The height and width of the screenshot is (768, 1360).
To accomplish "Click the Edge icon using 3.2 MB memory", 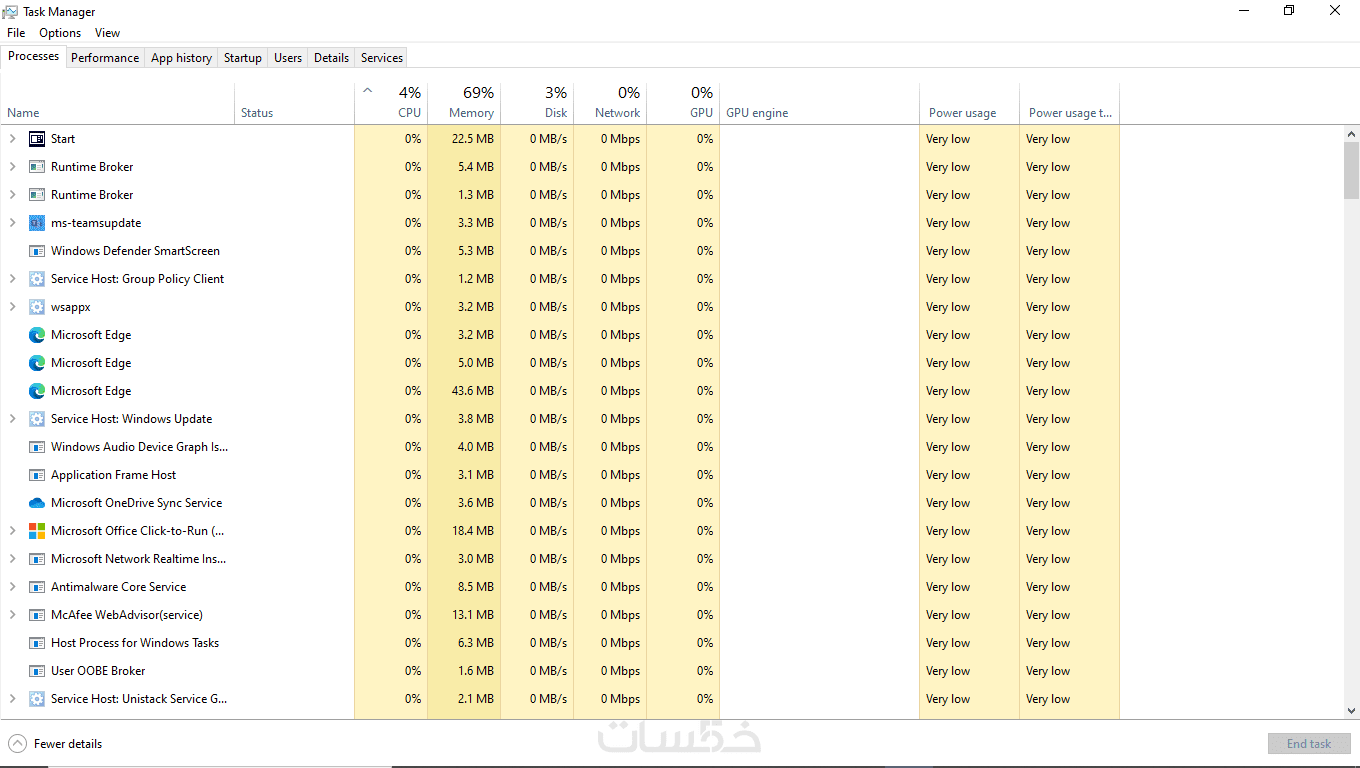I will (37, 335).
